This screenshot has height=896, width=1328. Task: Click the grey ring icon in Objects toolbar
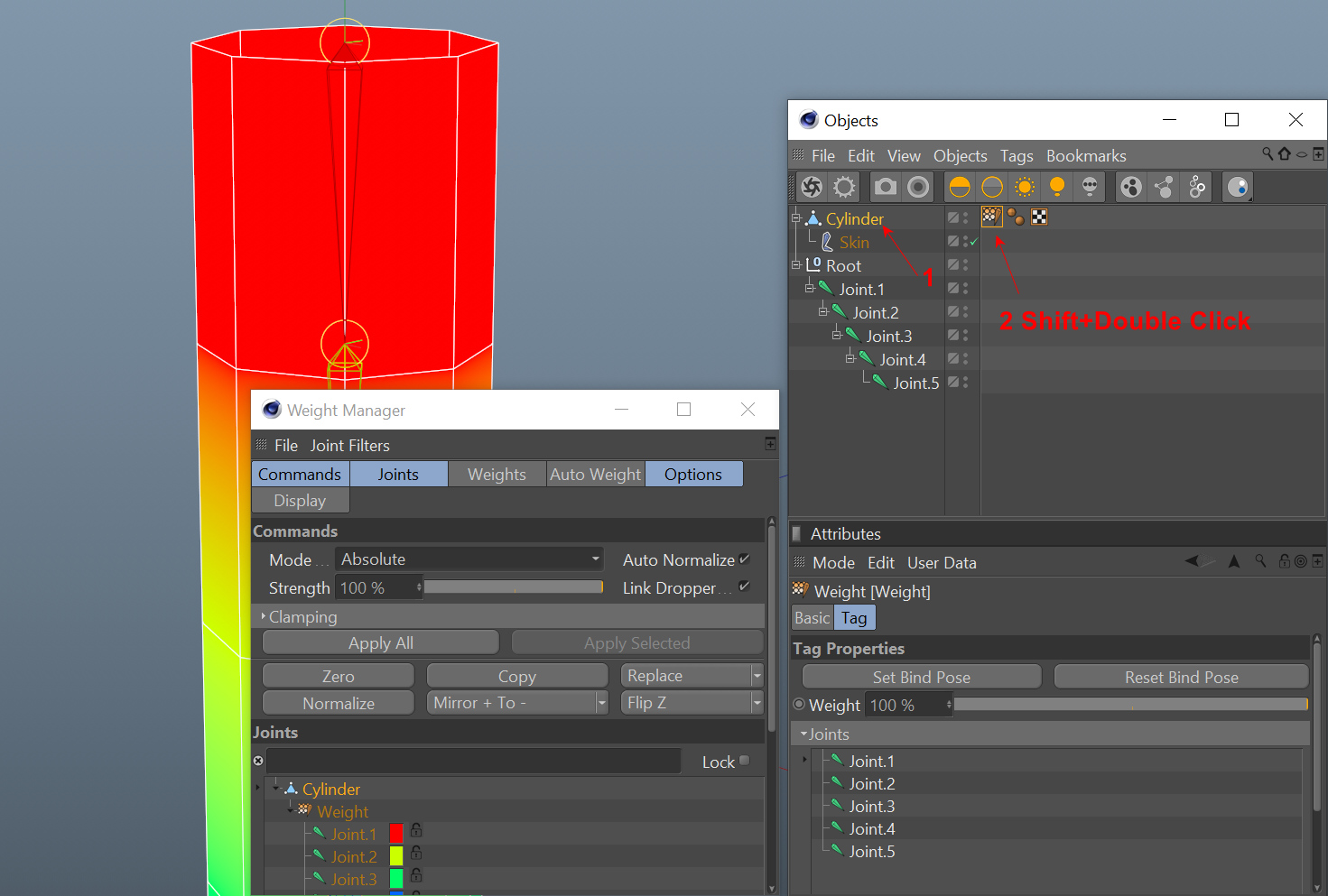click(918, 187)
